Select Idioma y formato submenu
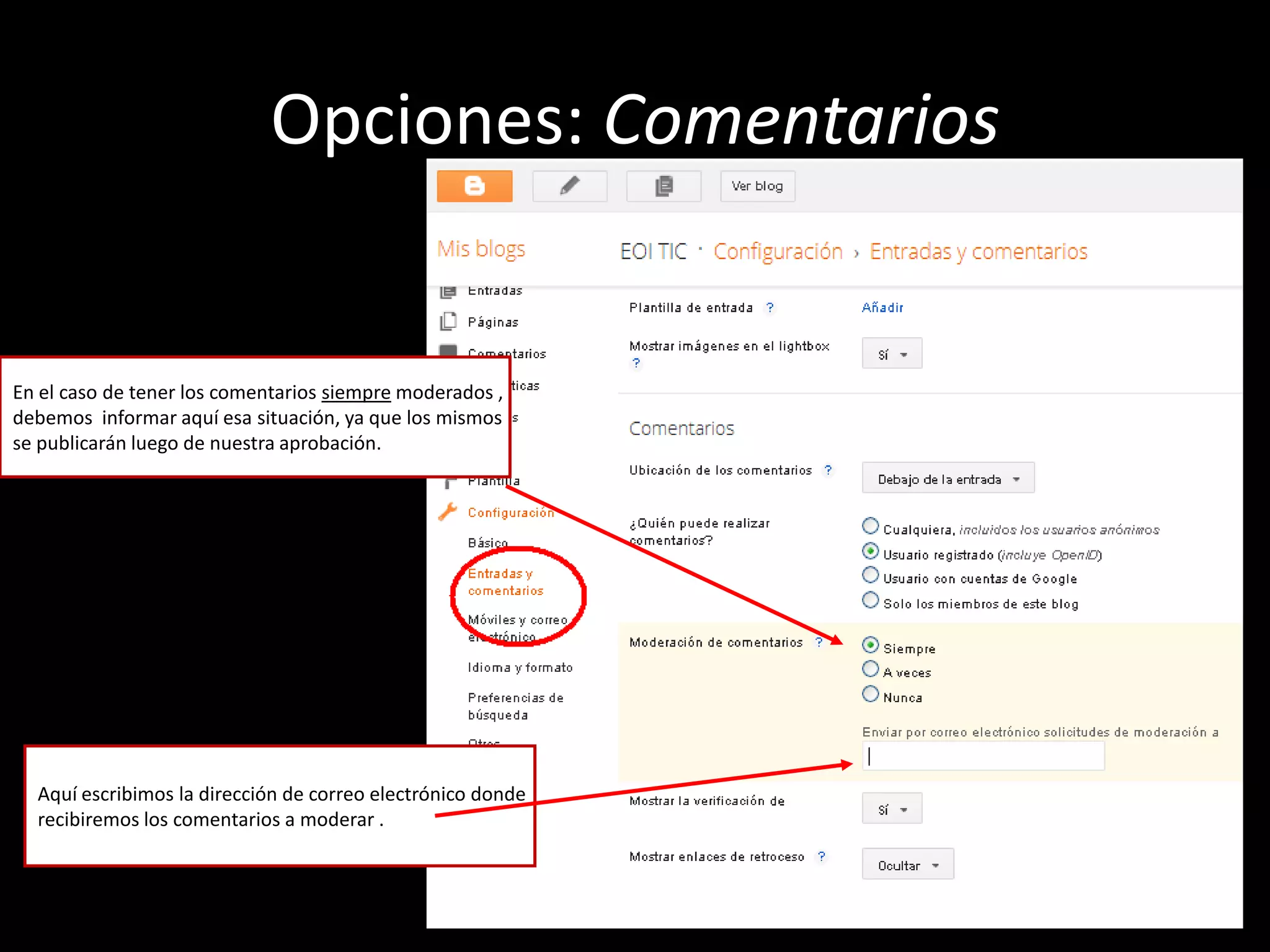Screen dimensions: 1270x952 520,668
